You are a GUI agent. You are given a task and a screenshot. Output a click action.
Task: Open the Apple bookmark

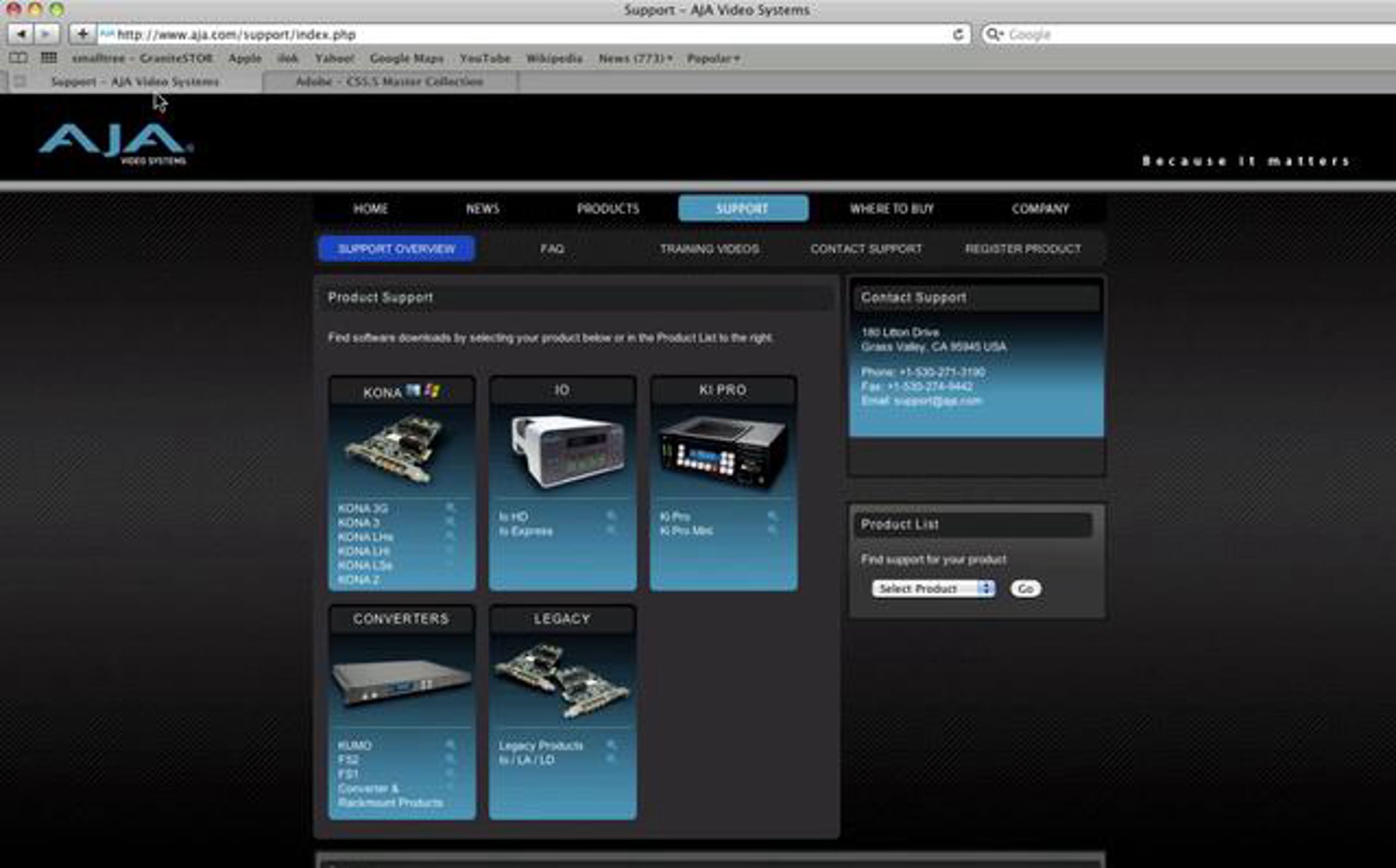[245, 58]
